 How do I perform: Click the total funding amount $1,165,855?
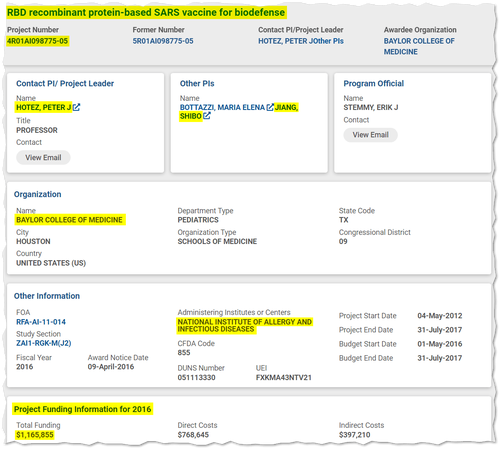pos(35,435)
